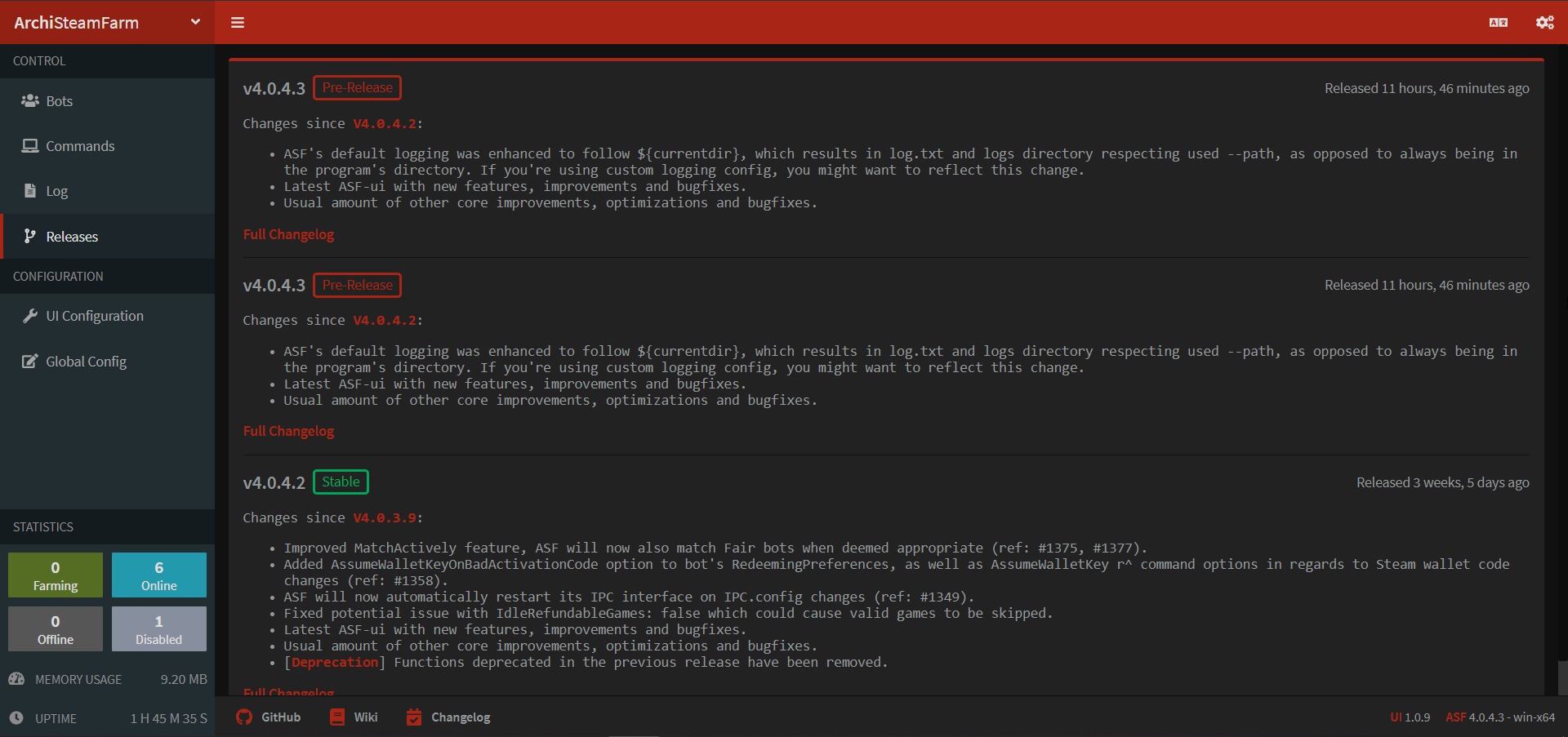
Task: Click the Commands laptop icon
Action: pyautogui.click(x=30, y=146)
